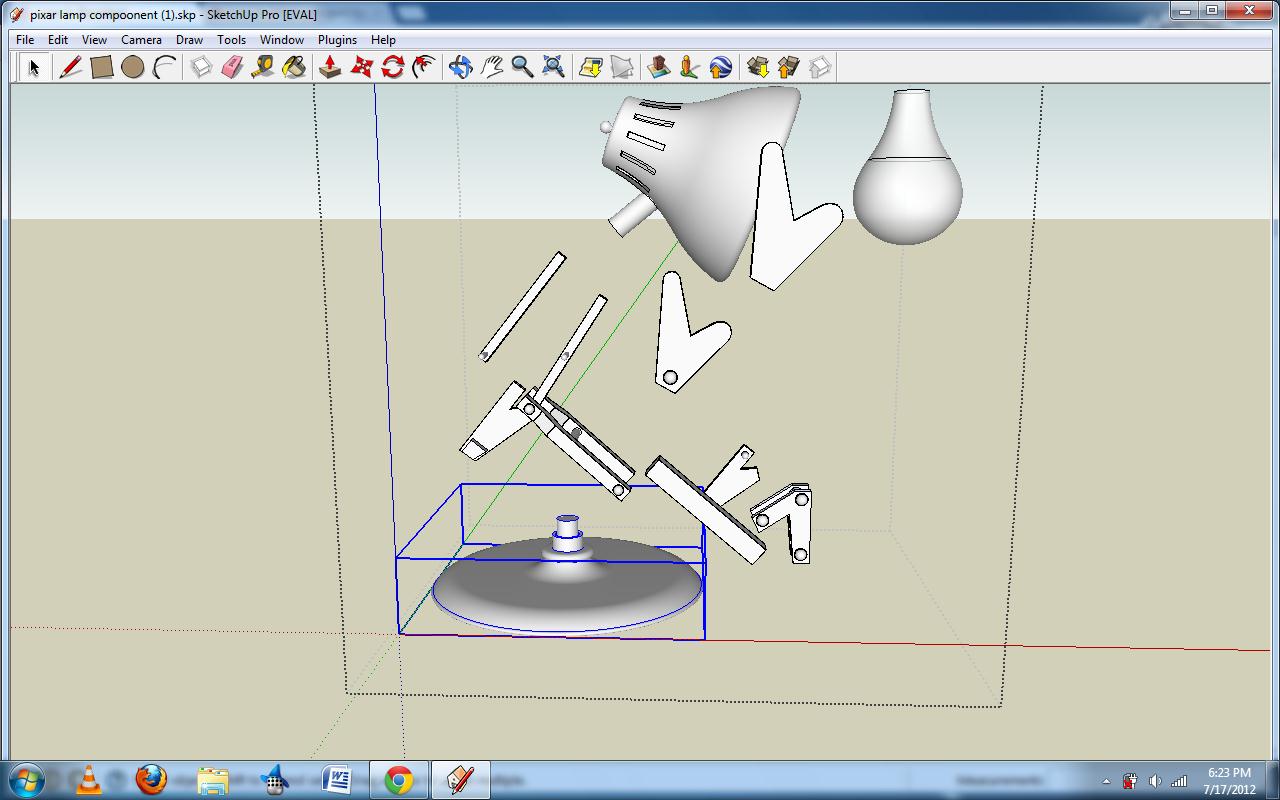
Task: Open the File menu
Action: point(25,40)
